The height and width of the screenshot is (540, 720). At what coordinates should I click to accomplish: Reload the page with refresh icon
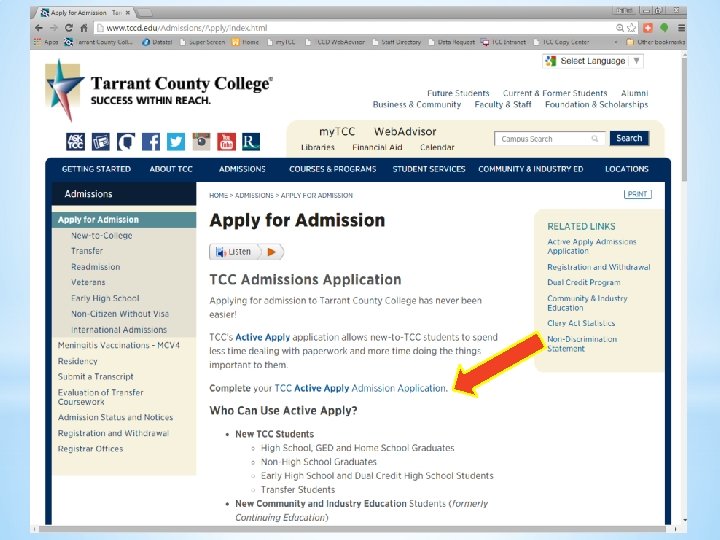[x=69, y=28]
